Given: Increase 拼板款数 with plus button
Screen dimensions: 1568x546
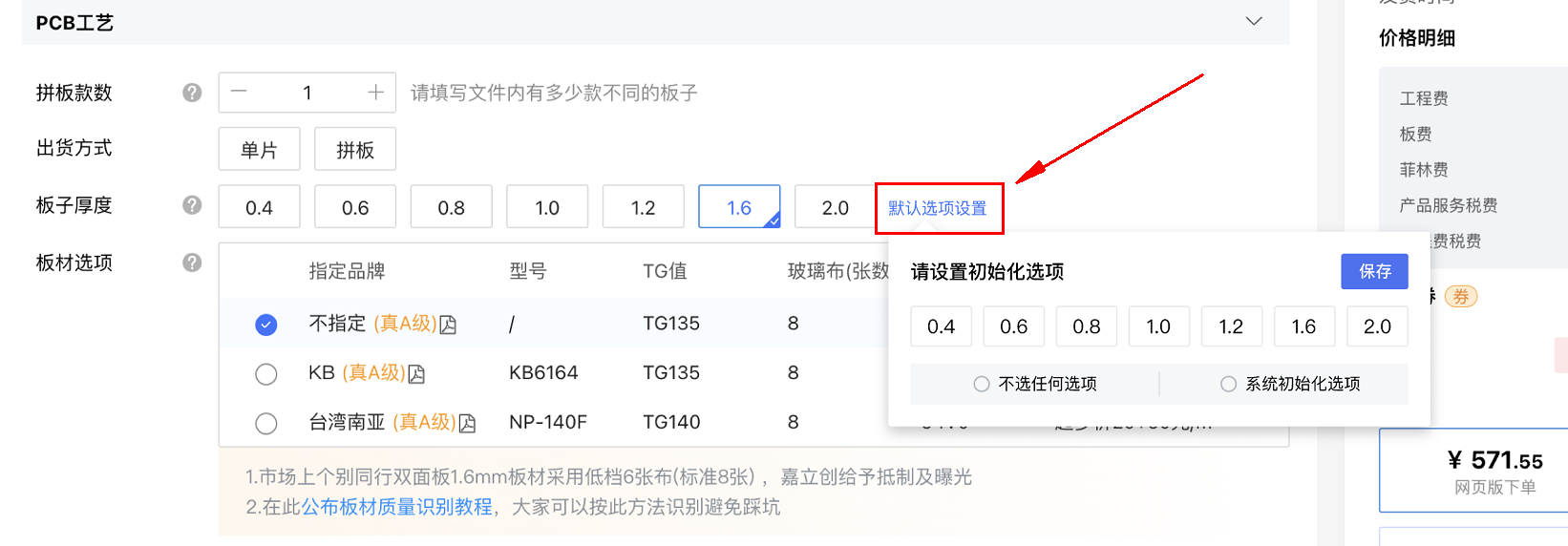Looking at the screenshot, I should pos(375,93).
